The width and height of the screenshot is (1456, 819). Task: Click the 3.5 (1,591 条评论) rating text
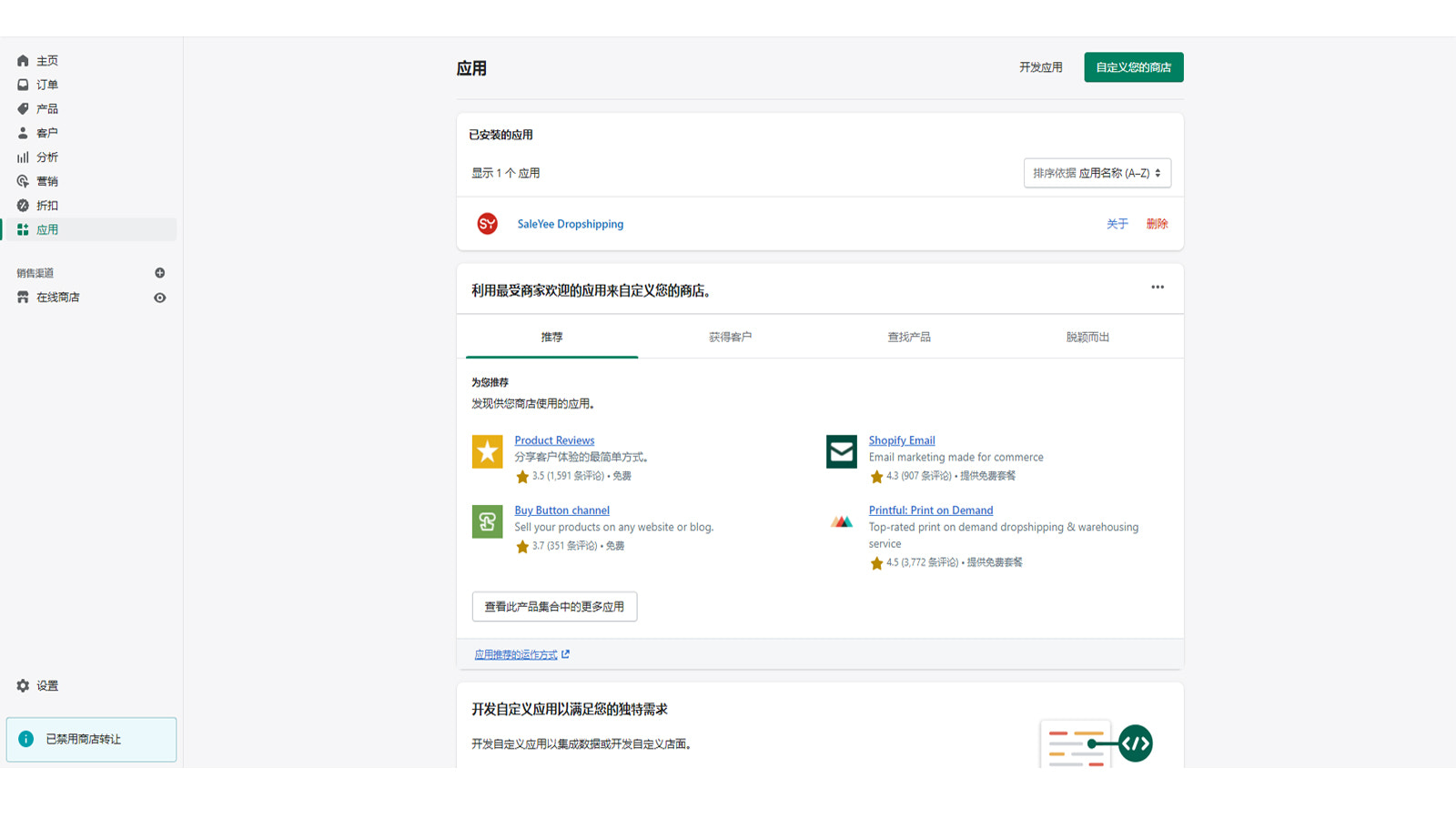(x=569, y=476)
